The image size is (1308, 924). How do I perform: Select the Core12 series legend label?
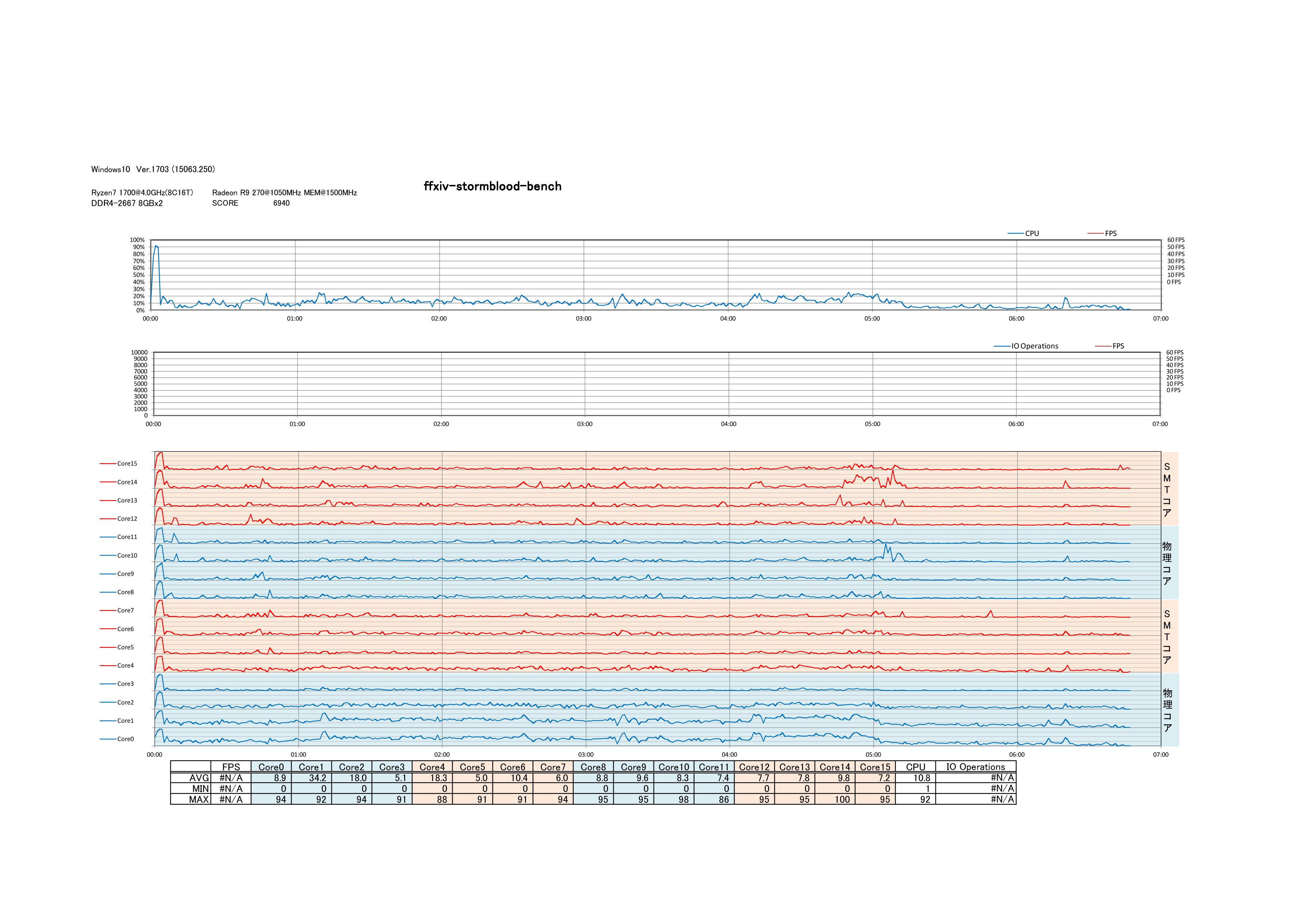[127, 518]
